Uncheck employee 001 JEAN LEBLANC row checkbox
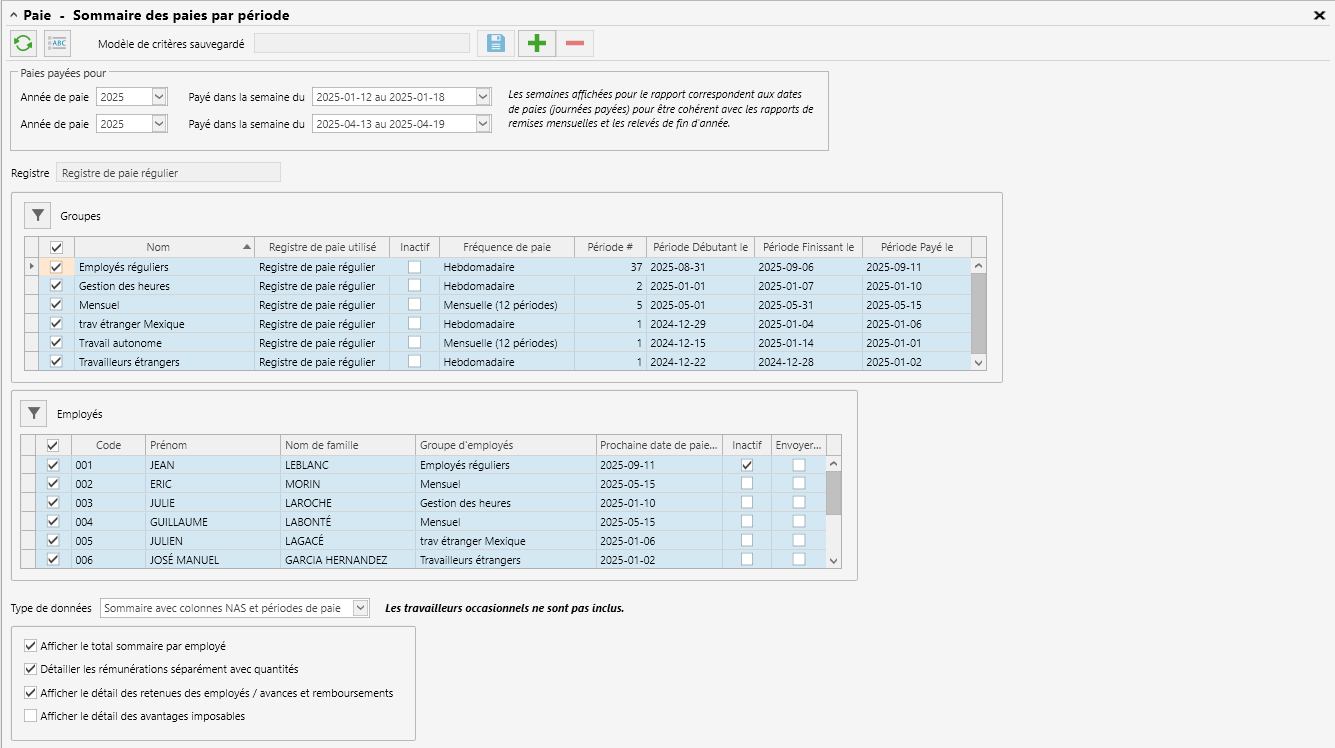Viewport: 1335px width, 748px height. 53,465
